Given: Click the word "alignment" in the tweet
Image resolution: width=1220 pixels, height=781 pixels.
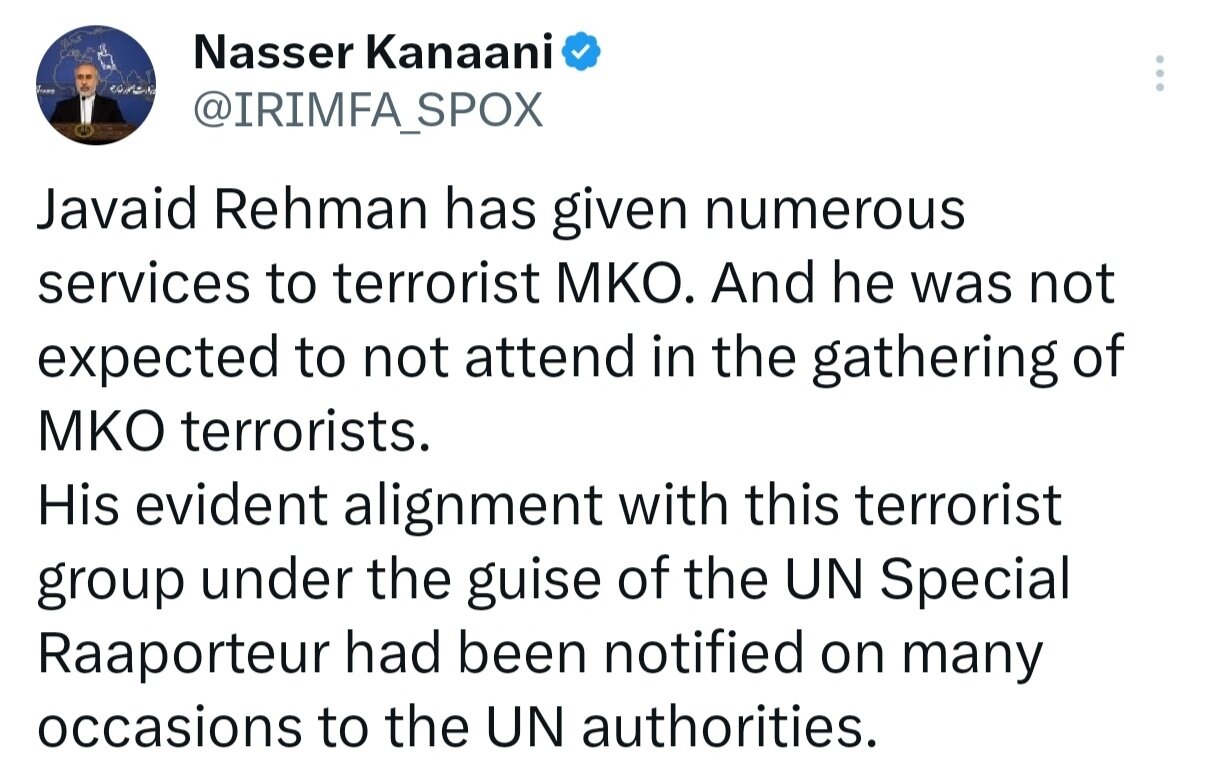Looking at the screenshot, I should [x=474, y=507].
